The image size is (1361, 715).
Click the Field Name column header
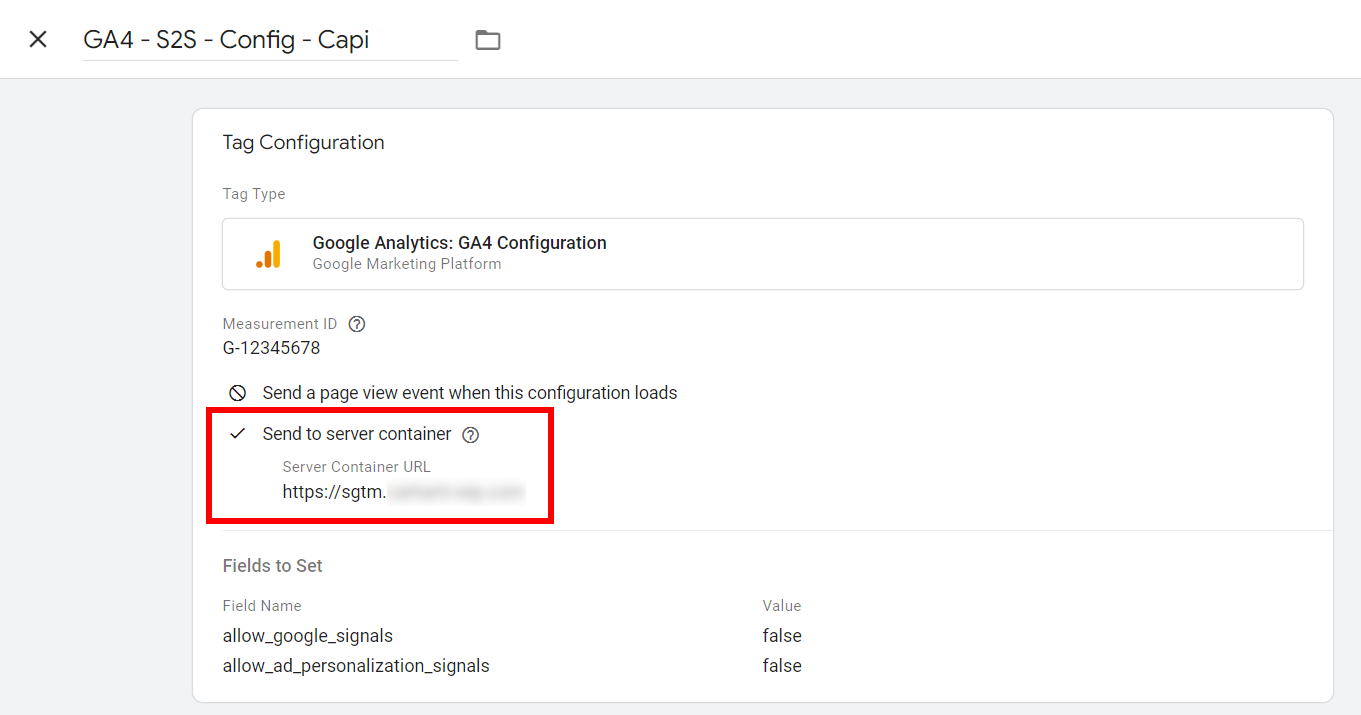(262, 605)
